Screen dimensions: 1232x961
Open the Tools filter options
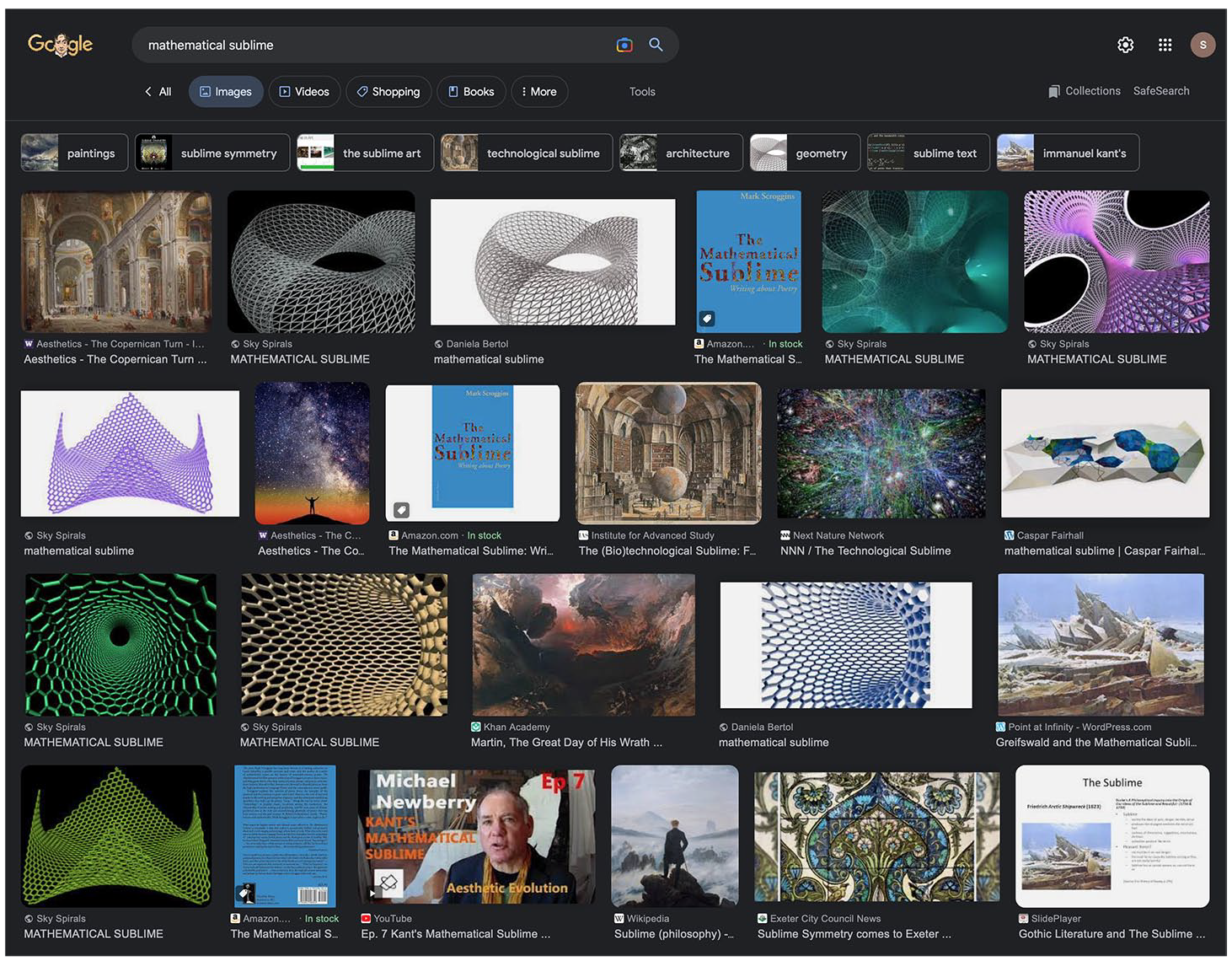(642, 92)
